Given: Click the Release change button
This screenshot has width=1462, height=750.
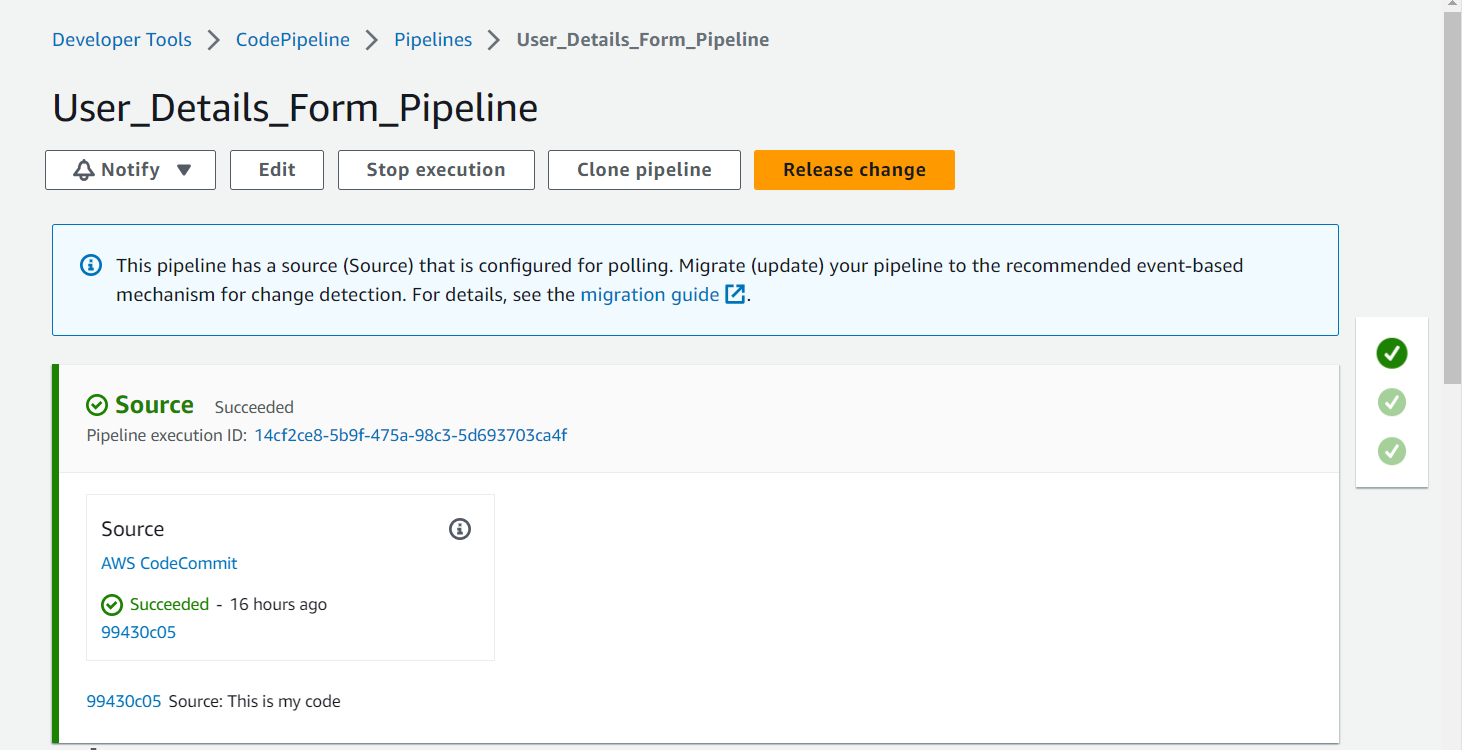Looking at the screenshot, I should (854, 169).
